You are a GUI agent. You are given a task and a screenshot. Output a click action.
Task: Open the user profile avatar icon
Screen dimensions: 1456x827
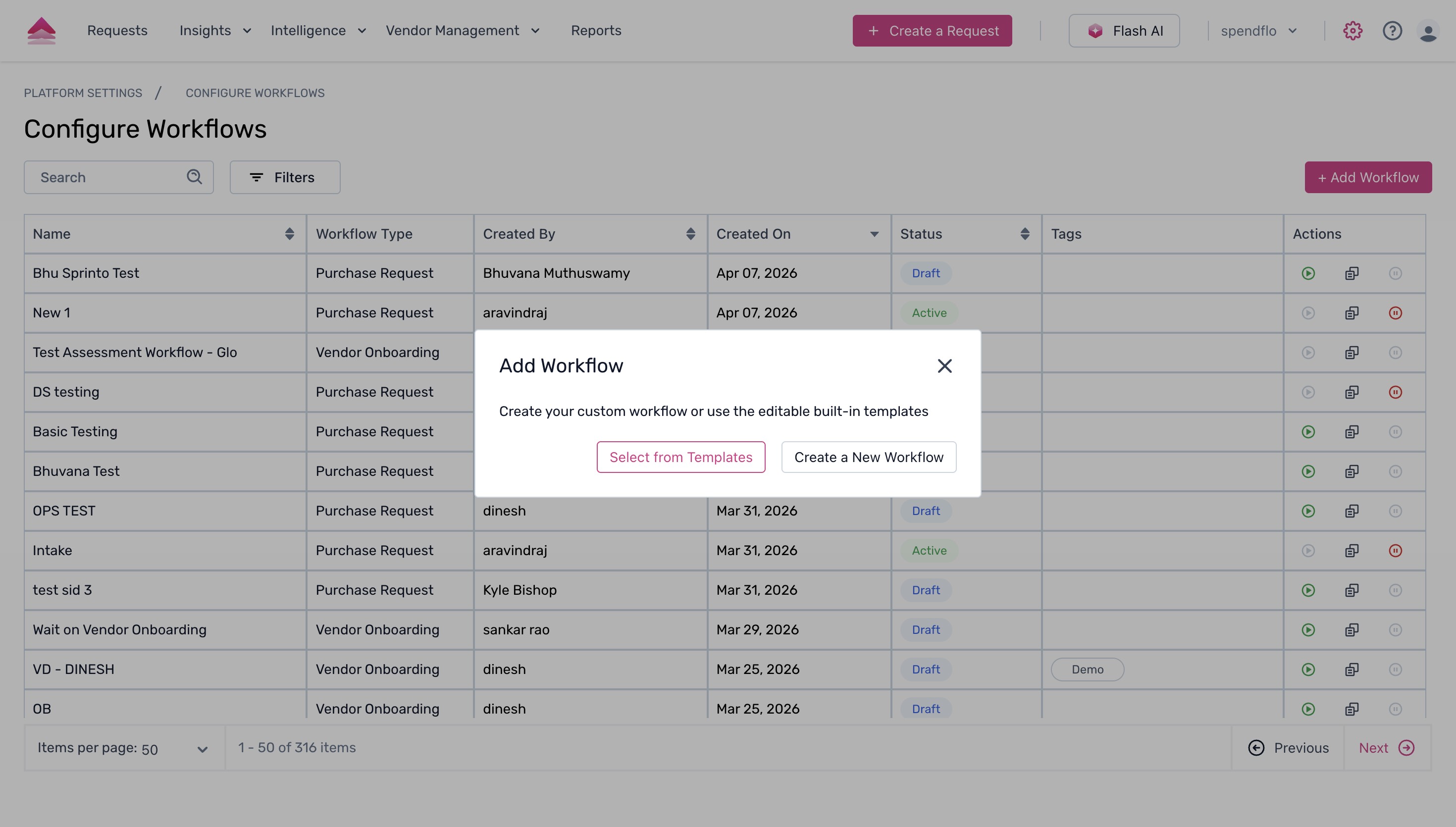[1429, 31]
